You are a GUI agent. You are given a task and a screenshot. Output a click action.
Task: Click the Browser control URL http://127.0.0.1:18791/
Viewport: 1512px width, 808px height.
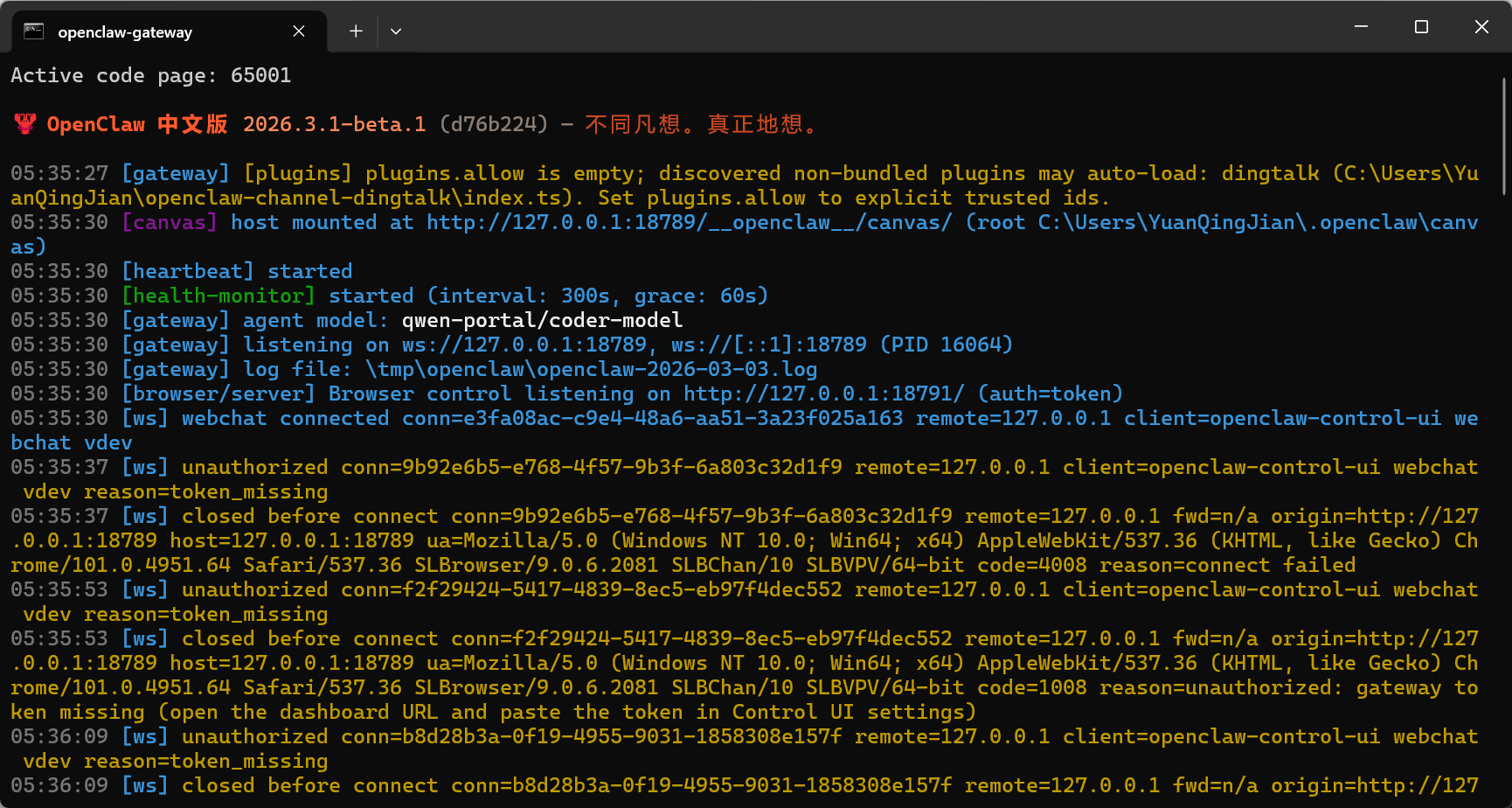[823, 394]
